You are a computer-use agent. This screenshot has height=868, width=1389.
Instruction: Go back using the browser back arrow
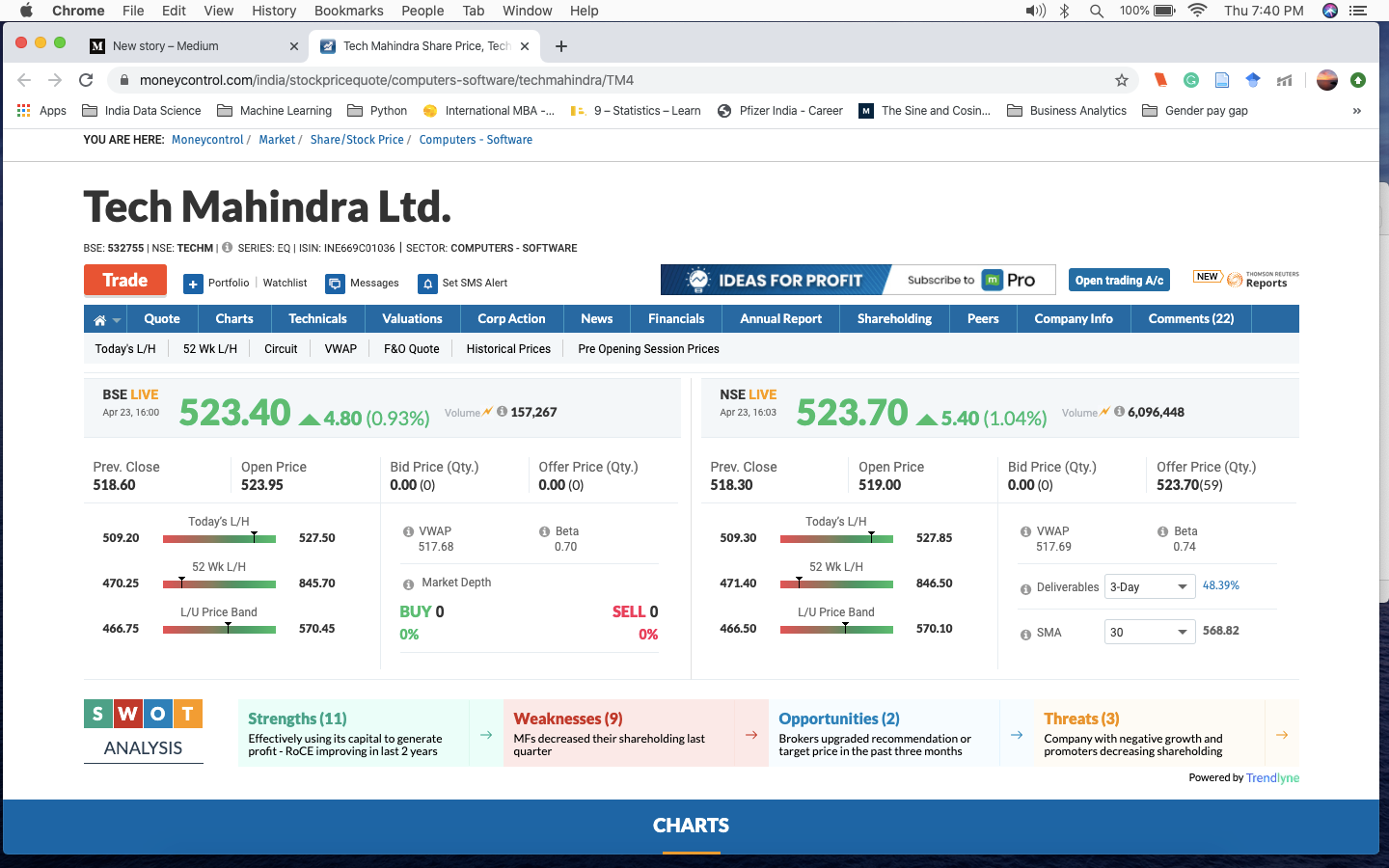24,80
